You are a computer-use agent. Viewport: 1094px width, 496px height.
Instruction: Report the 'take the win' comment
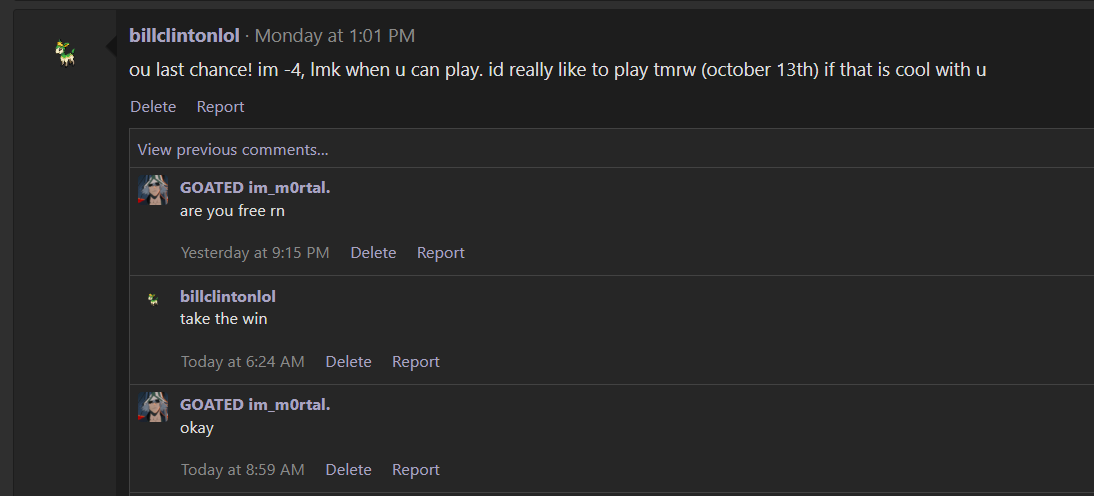(415, 362)
